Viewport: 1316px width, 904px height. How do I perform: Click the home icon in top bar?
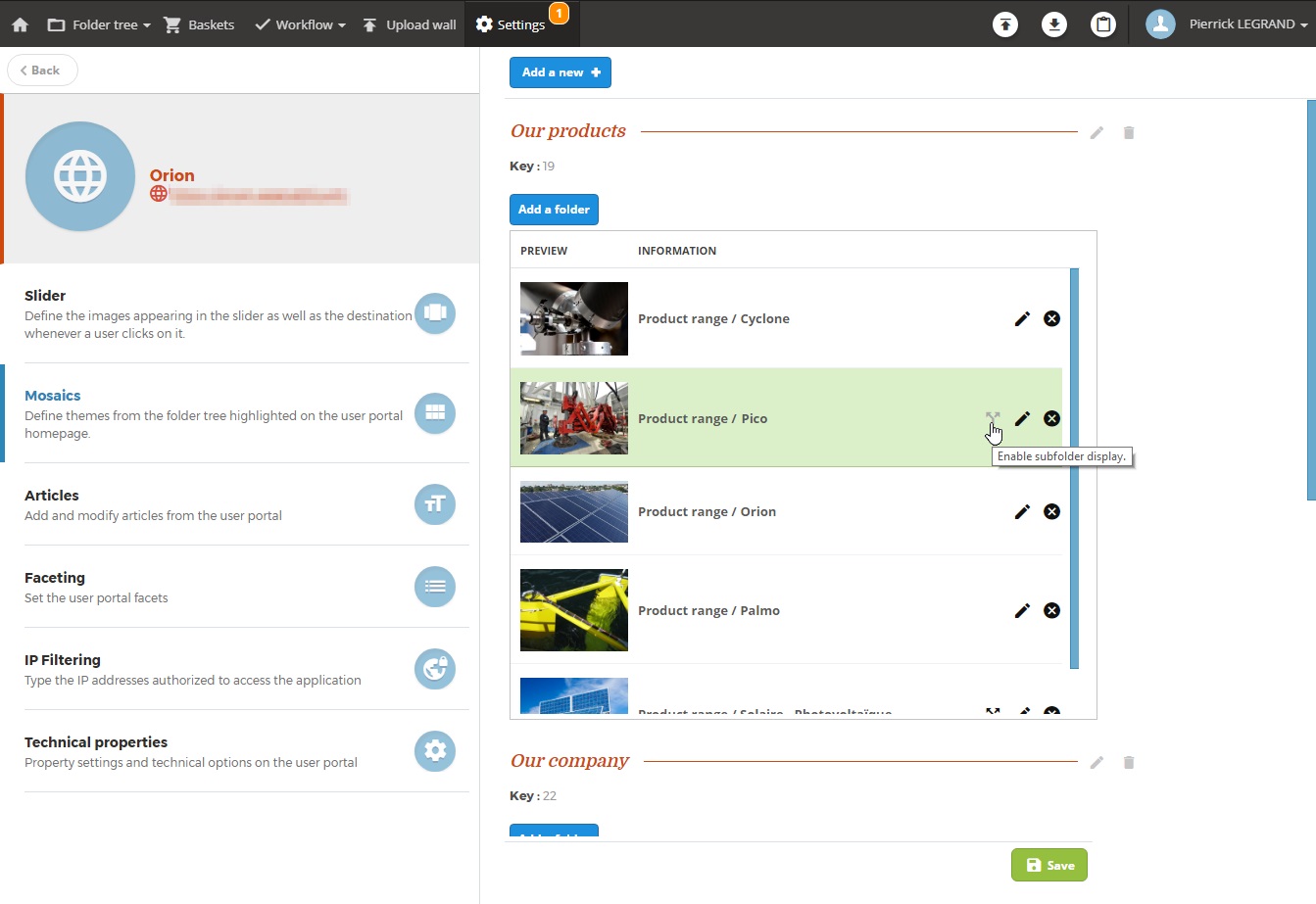tap(20, 24)
